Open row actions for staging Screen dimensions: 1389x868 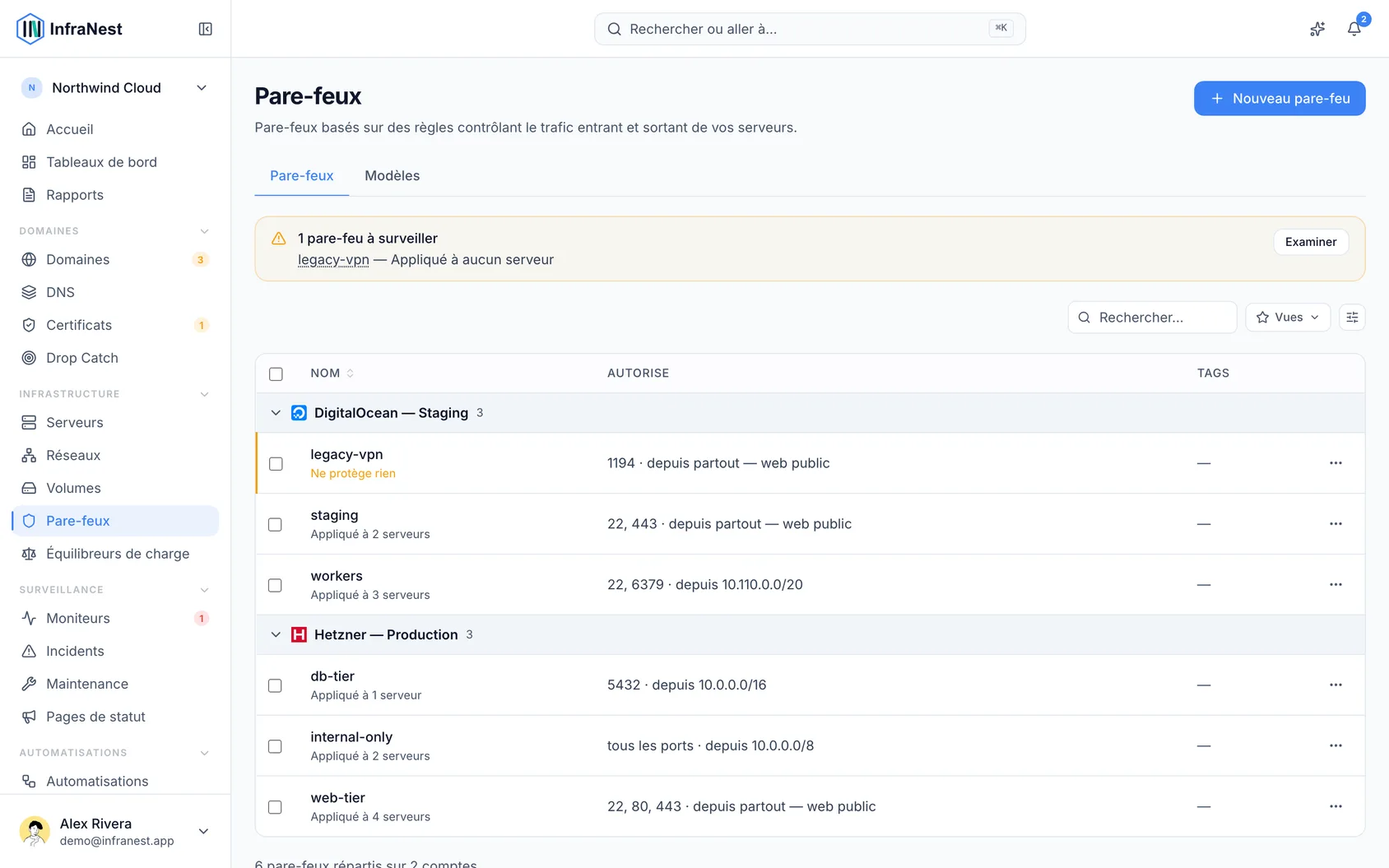pos(1336,524)
